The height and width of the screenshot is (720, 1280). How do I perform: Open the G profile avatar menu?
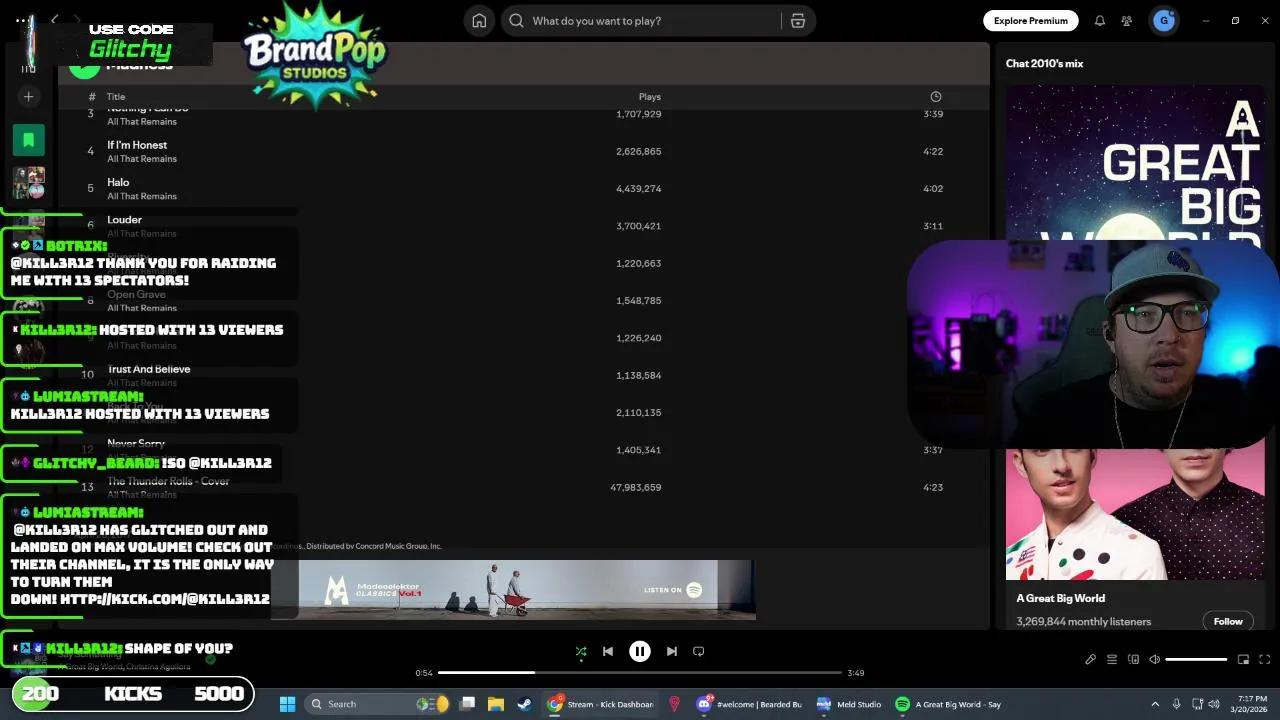(1164, 21)
